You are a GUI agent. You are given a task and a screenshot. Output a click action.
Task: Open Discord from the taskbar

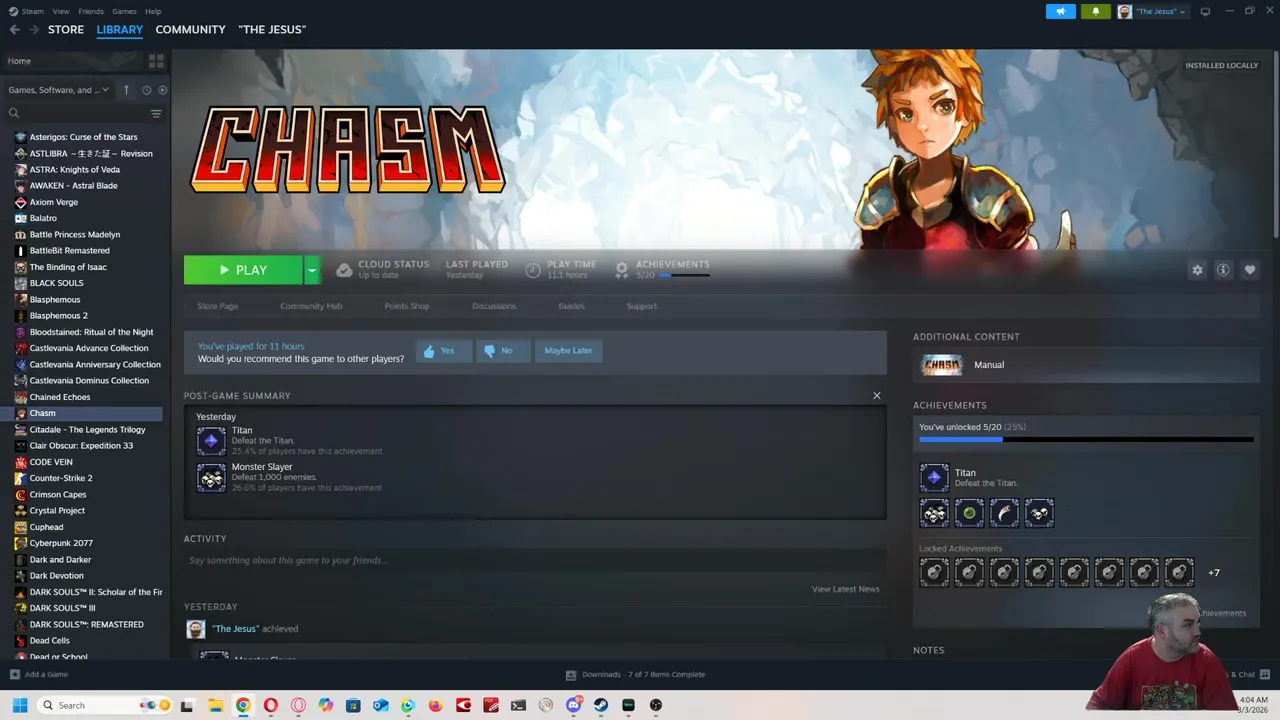coord(573,705)
